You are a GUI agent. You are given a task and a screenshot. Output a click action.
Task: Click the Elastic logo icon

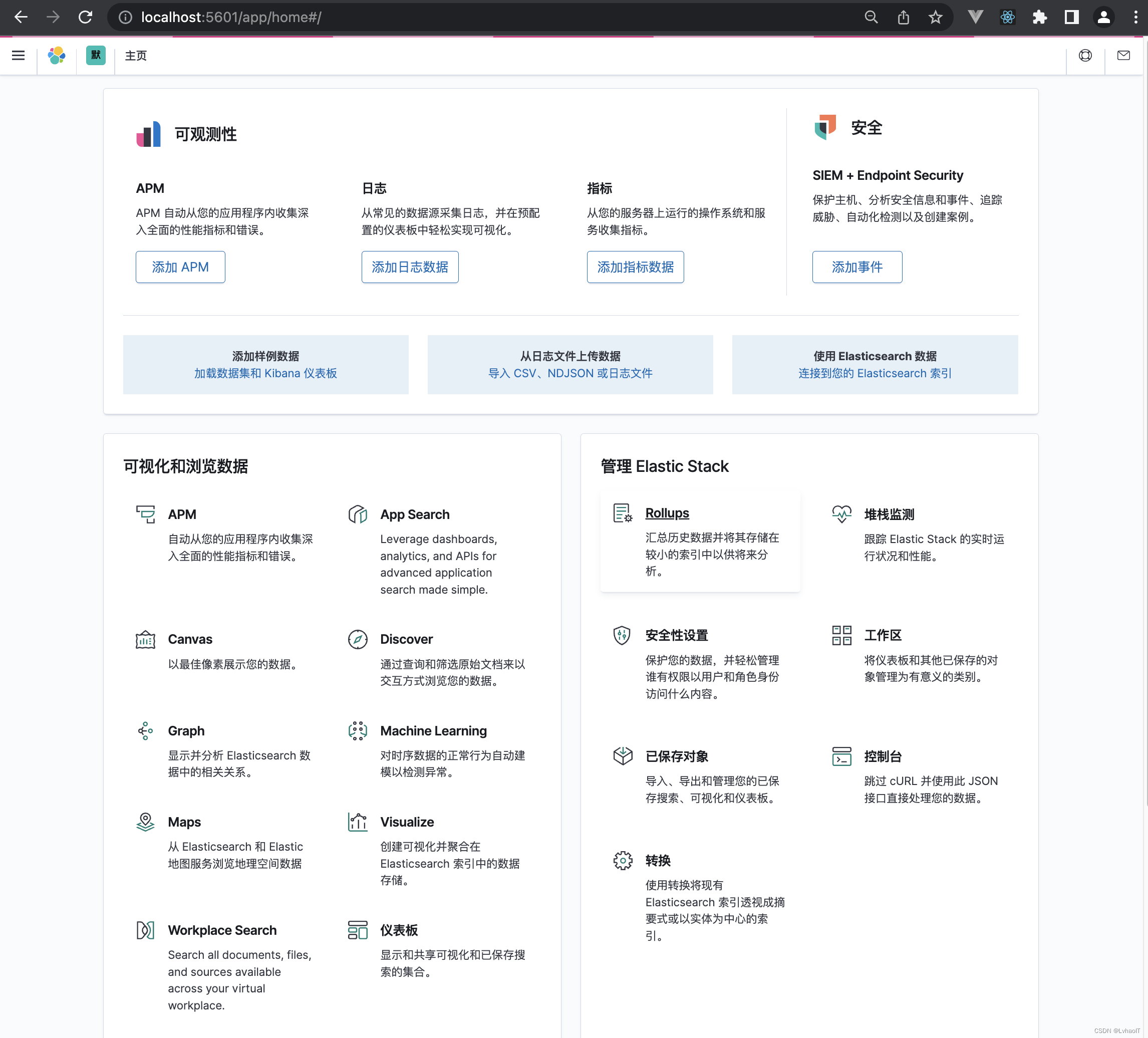tap(57, 55)
